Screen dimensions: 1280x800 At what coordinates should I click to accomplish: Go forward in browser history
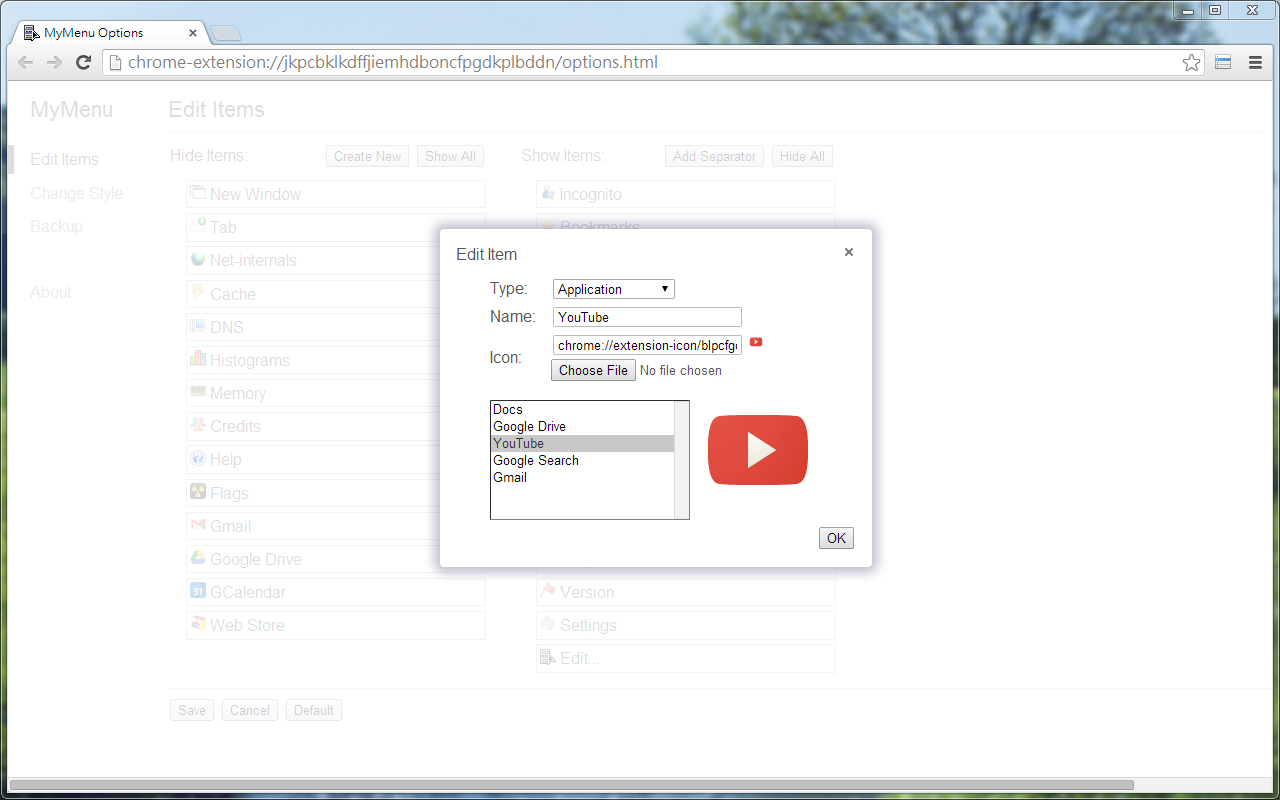(55, 62)
